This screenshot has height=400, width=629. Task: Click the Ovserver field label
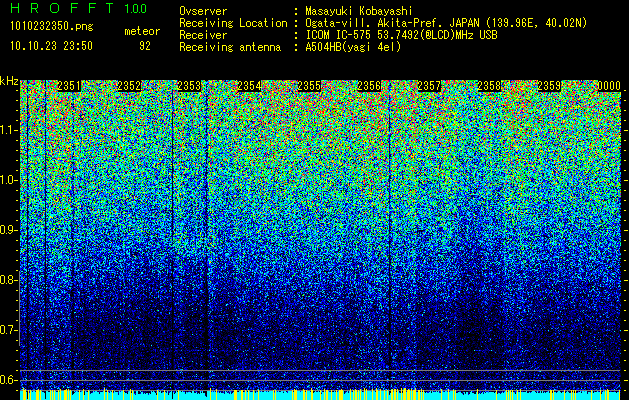pos(203,11)
